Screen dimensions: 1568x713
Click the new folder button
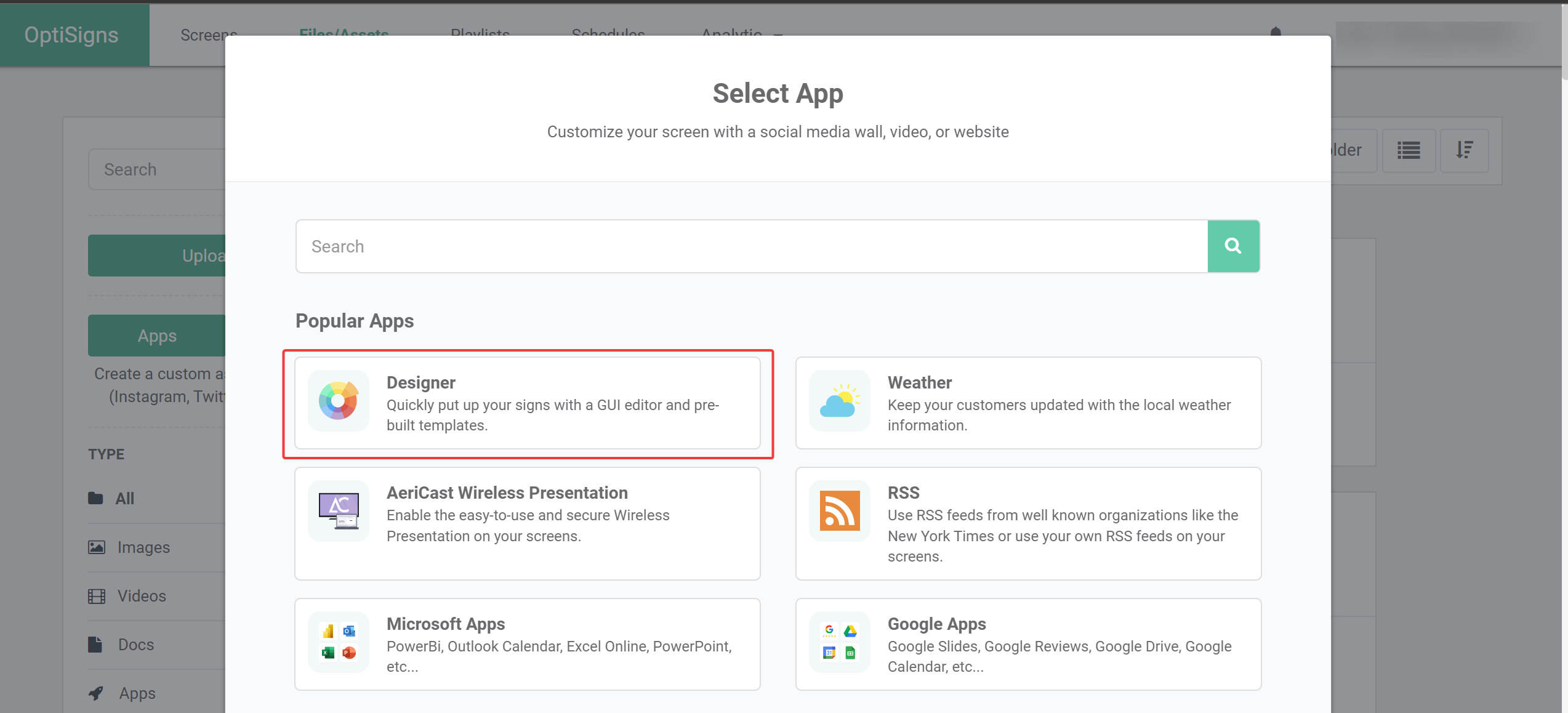tap(1353, 150)
